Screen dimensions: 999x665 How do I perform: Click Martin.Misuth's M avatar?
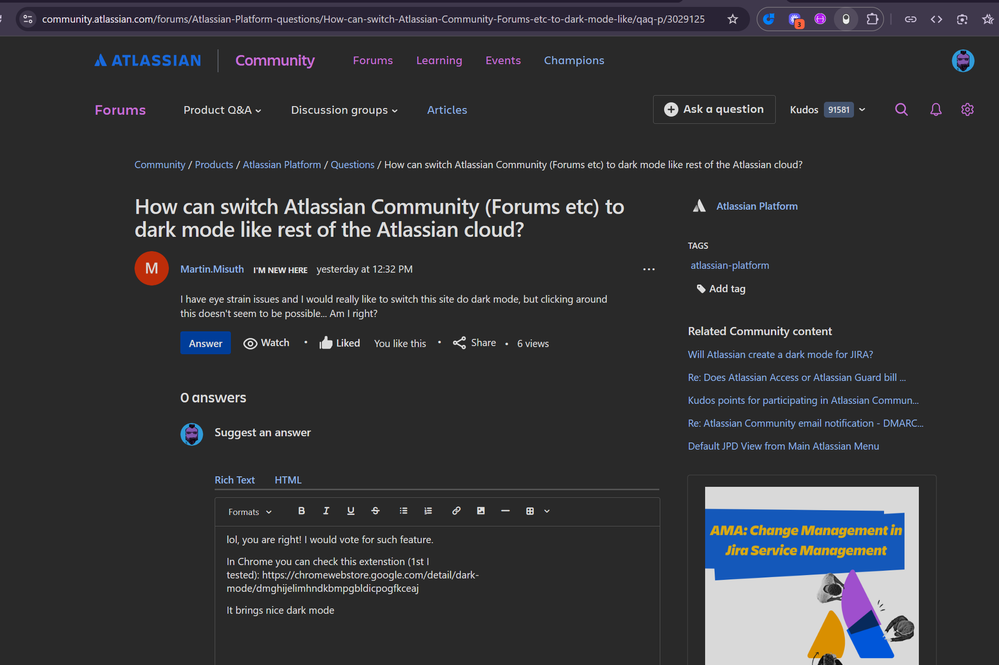pos(152,268)
